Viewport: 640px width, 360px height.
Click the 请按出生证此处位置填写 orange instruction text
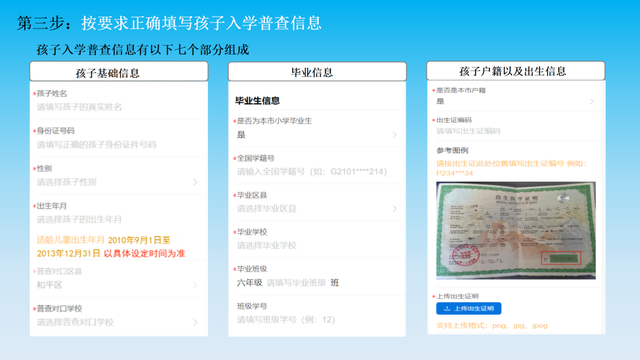511,168
